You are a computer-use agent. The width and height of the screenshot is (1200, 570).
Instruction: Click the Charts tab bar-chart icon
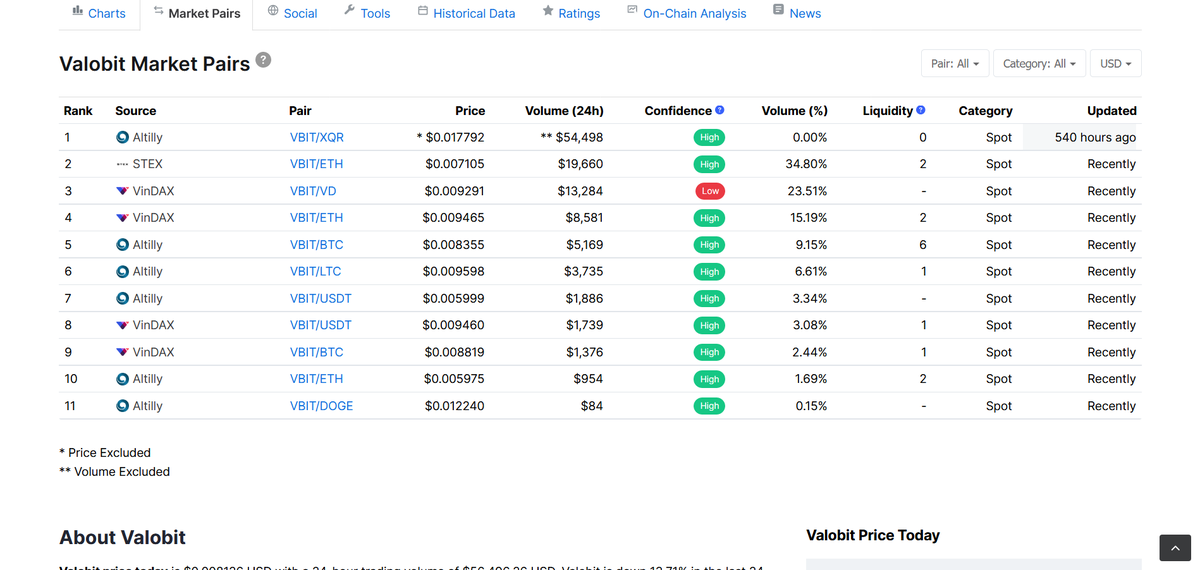tap(78, 11)
